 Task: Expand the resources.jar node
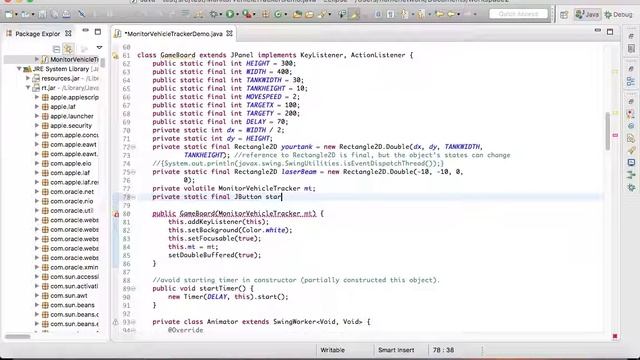28,78
